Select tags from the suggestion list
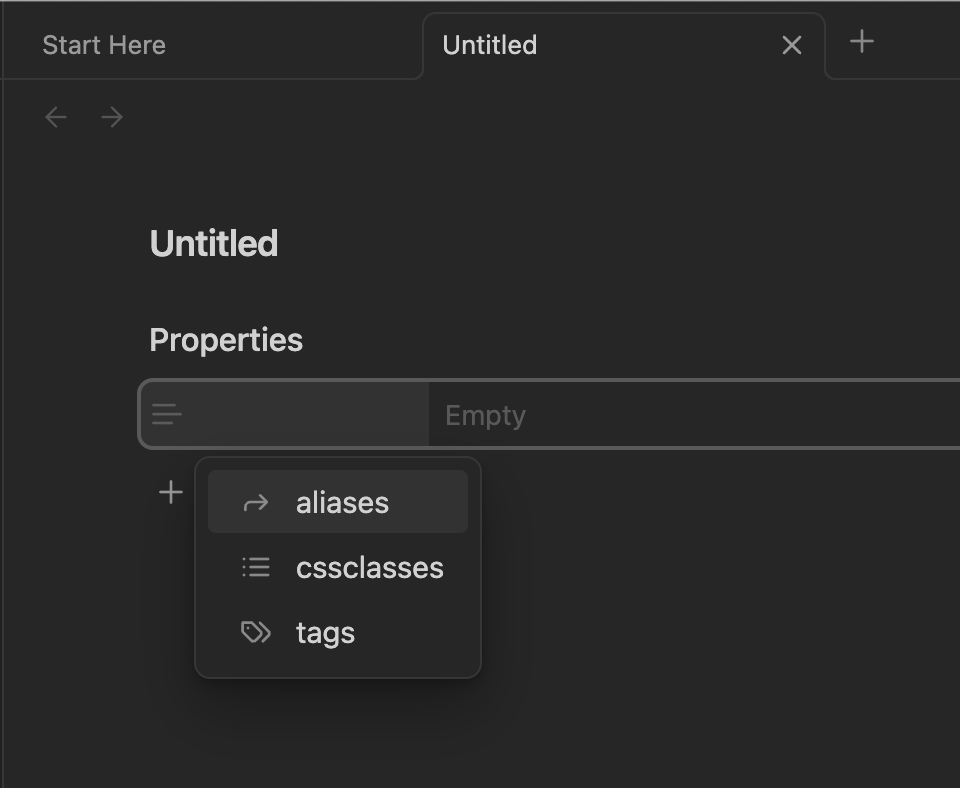Screen dimensions: 960x788 325,633
